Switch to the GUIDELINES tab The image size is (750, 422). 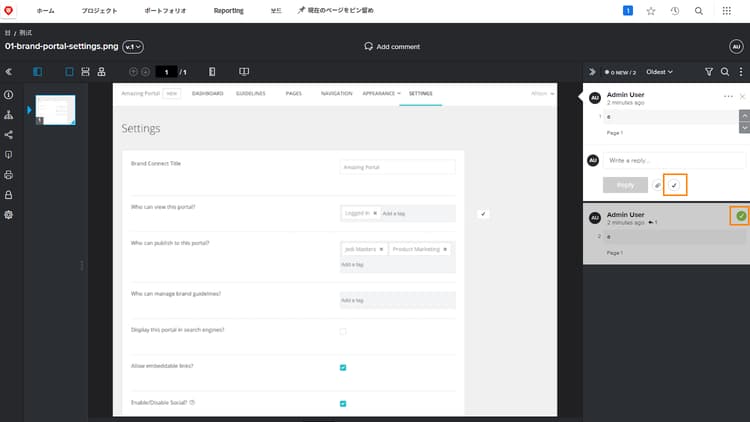click(x=251, y=93)
